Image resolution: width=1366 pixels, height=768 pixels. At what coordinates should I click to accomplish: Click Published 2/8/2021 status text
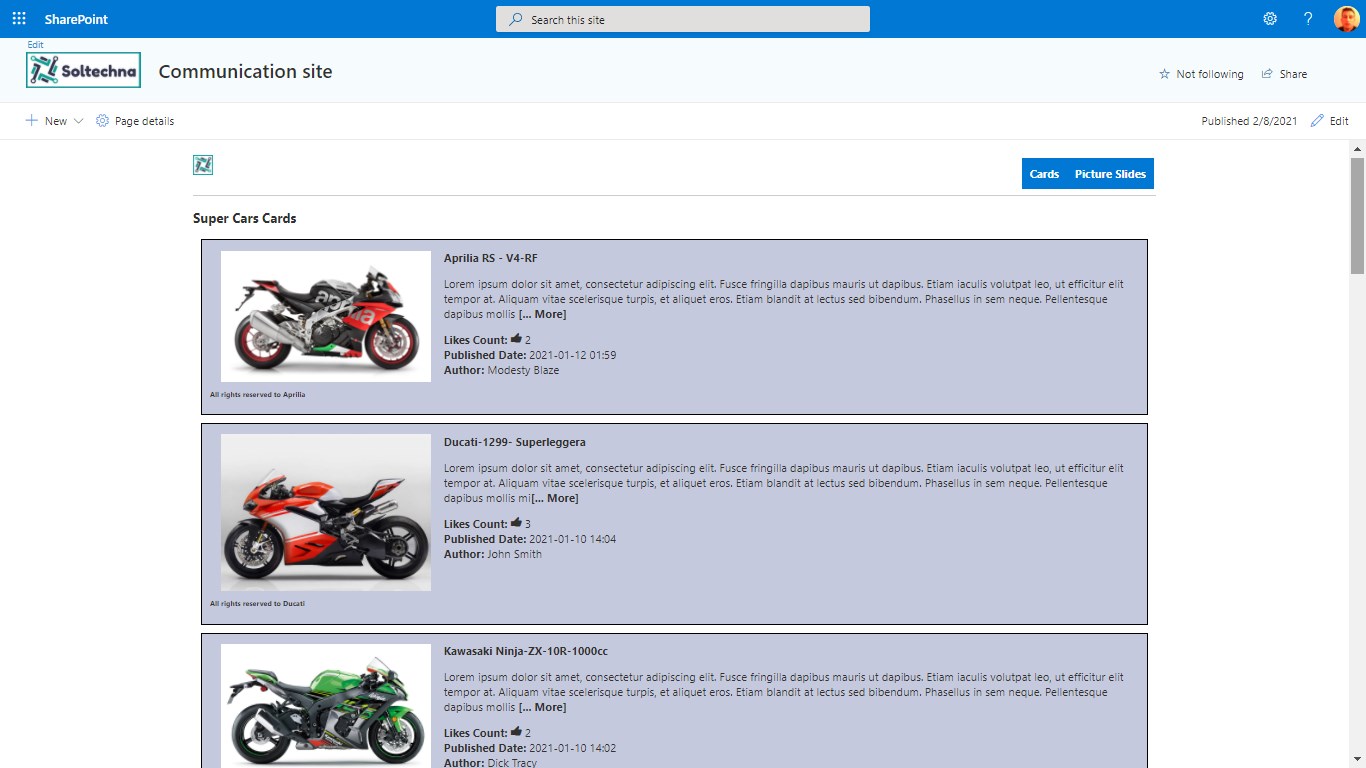(x=1249, y=121)
